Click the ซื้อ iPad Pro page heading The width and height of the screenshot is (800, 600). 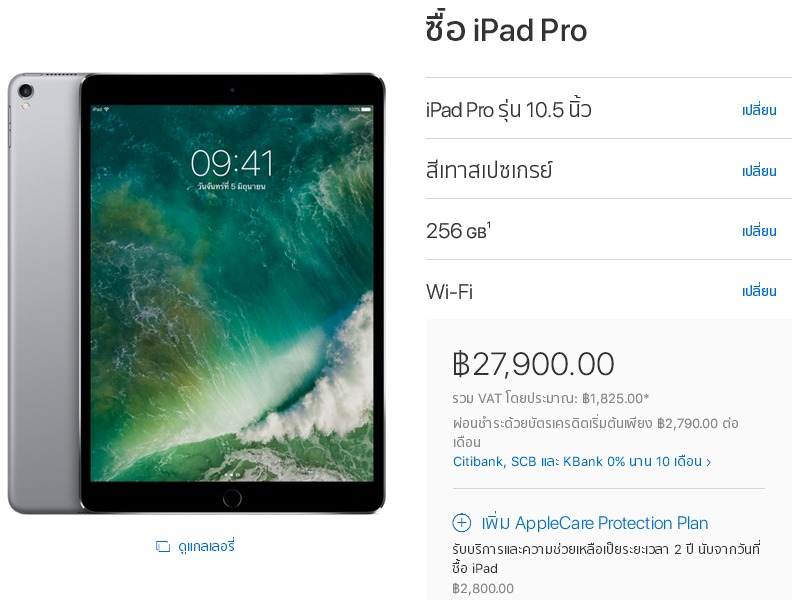[x=506, y=28]
